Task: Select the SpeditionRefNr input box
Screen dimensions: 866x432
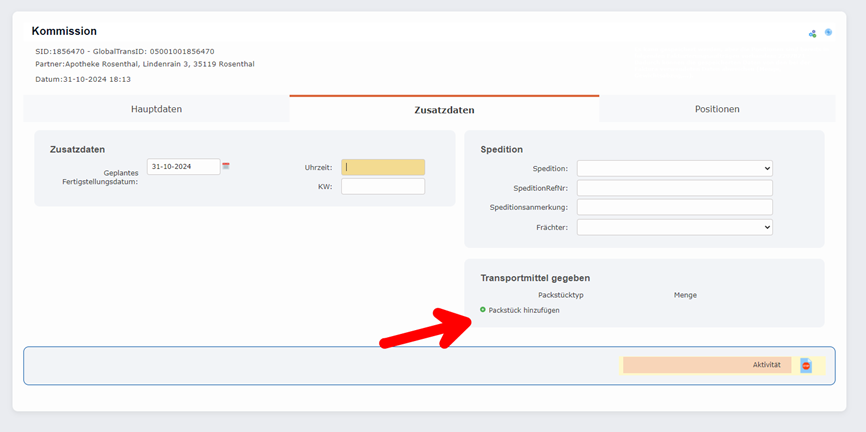Action: [x=674, y=188]
